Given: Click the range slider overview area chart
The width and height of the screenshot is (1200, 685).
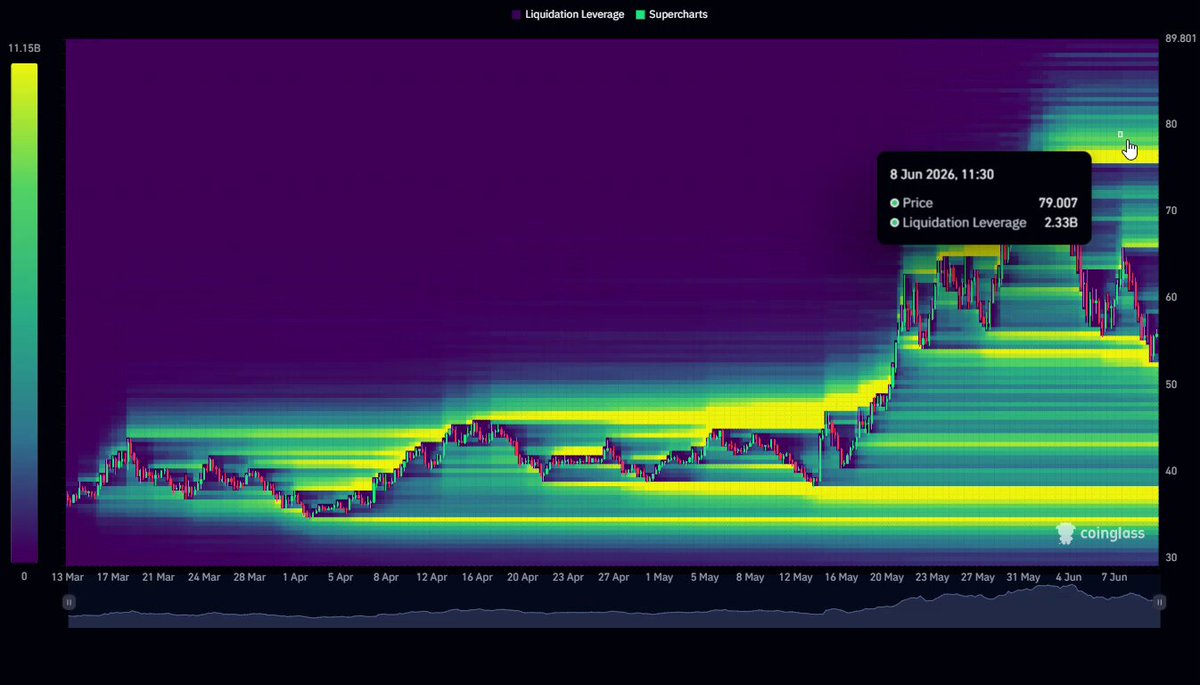Looking at the screenshot, I should pos(614,606).
